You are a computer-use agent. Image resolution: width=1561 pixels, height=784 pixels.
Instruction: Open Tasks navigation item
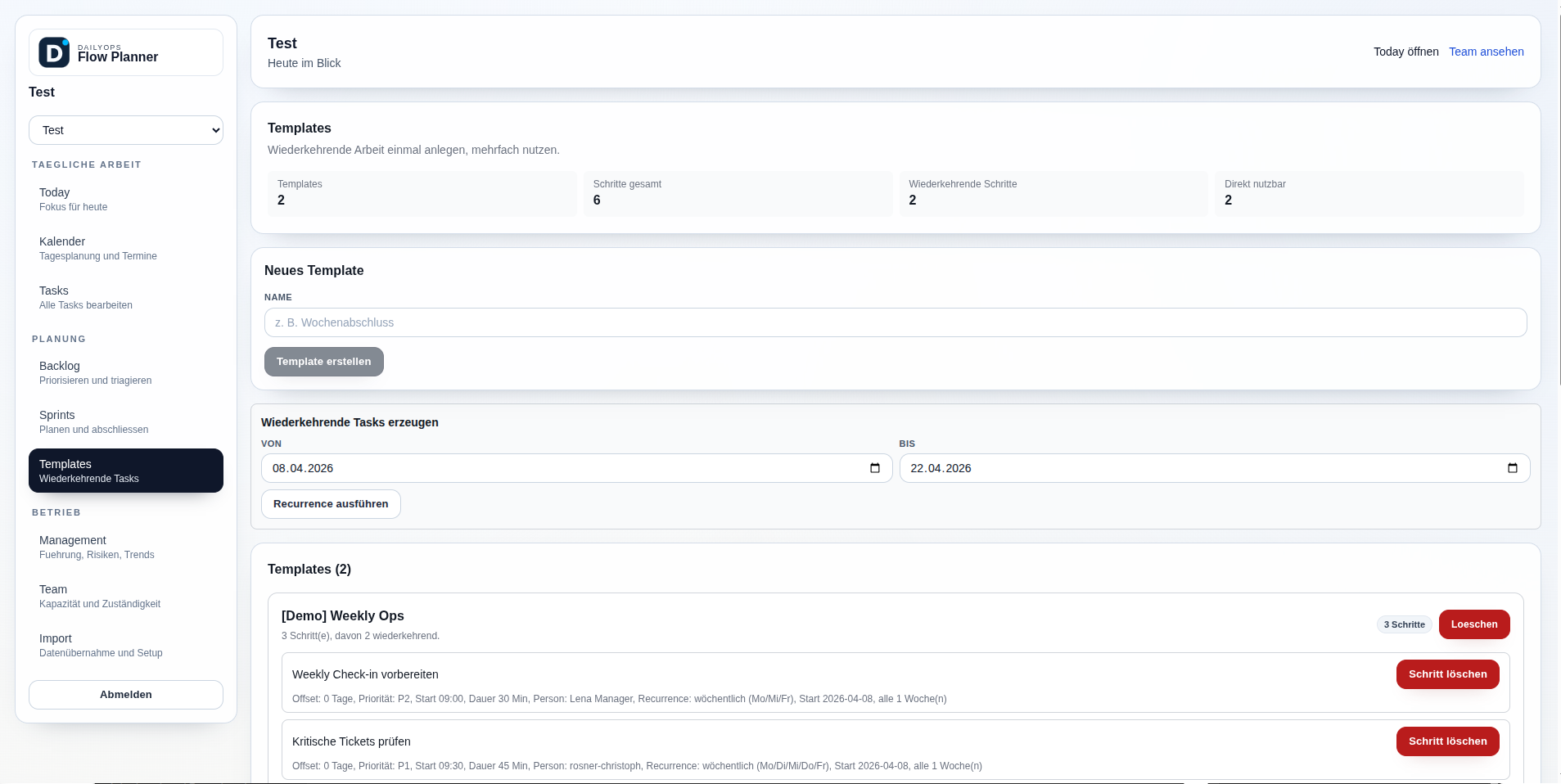126,297
